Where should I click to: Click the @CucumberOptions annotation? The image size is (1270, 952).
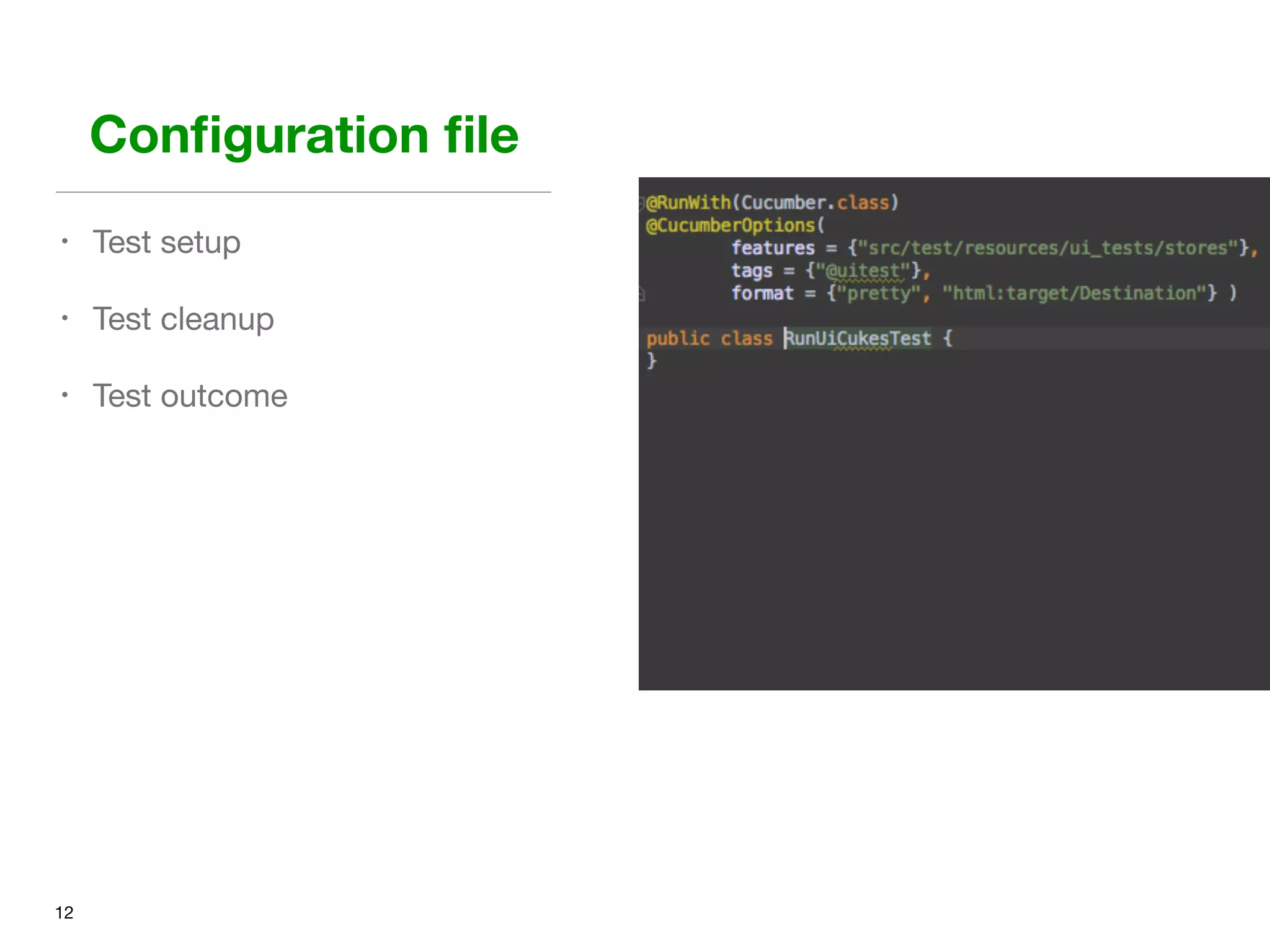[730, 225]
